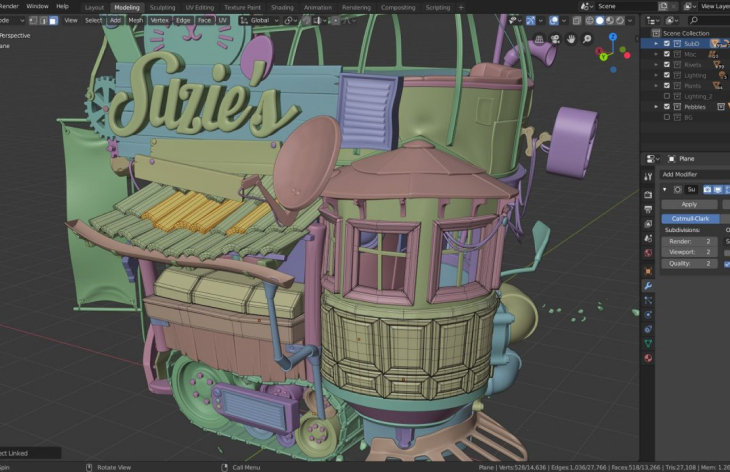730x472 pixels.
Task: Click the zoom magnifier icon in viewport
Action: coord(588,39)
